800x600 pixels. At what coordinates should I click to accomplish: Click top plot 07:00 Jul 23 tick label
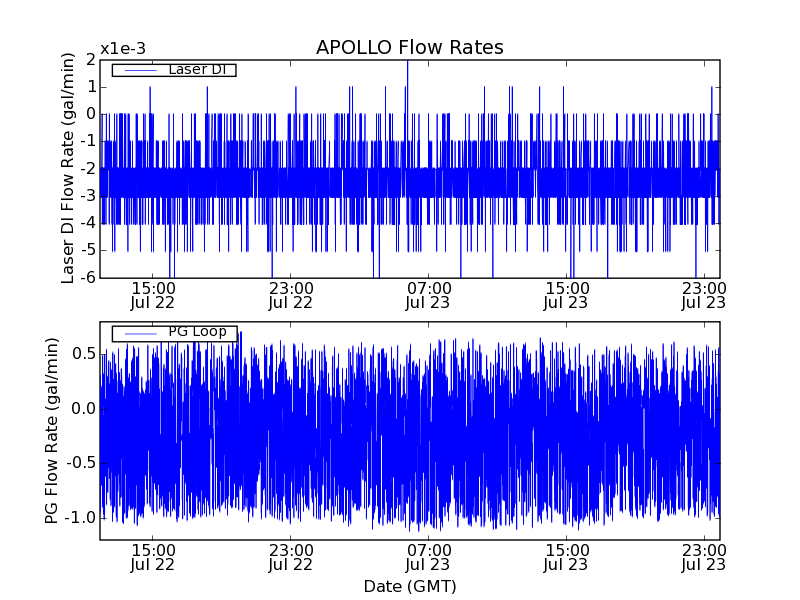tap(428, 295)
